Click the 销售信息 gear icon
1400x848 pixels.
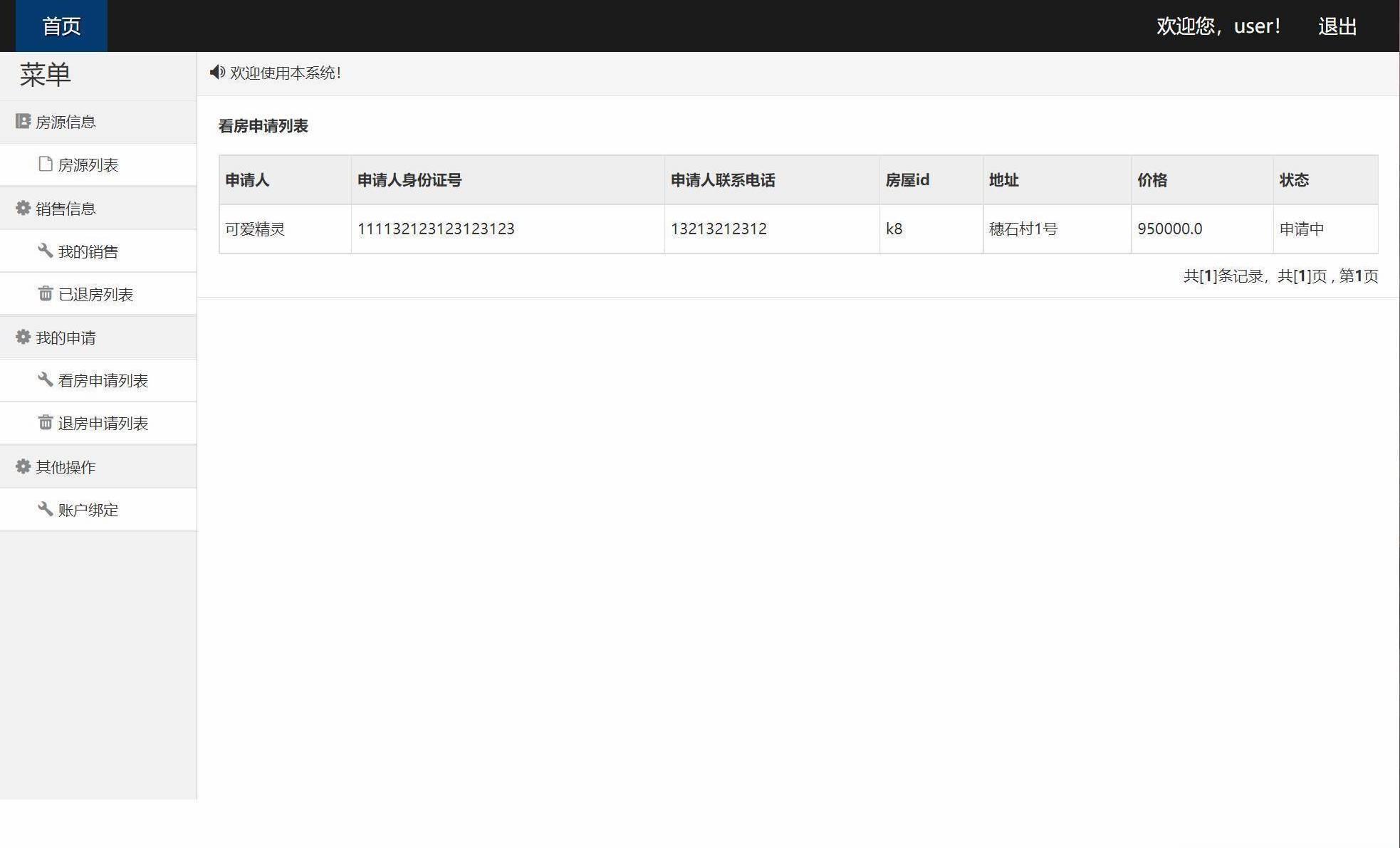[x=23, y=208]
